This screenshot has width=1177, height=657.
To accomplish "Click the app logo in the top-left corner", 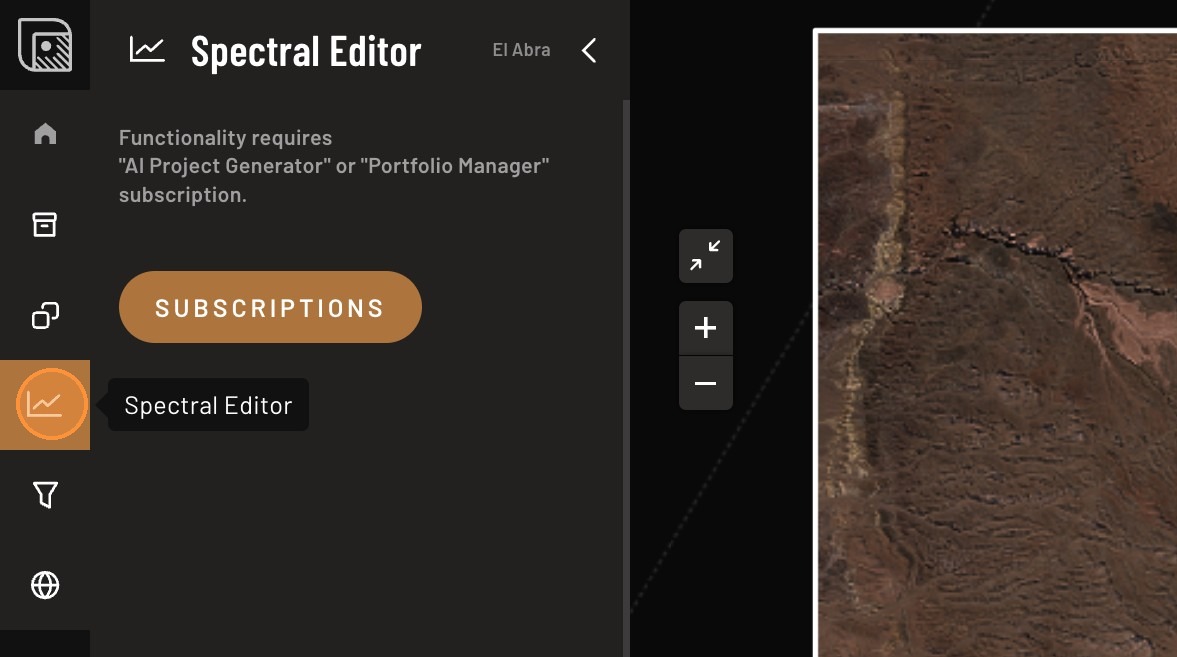I will pos(45,45).
